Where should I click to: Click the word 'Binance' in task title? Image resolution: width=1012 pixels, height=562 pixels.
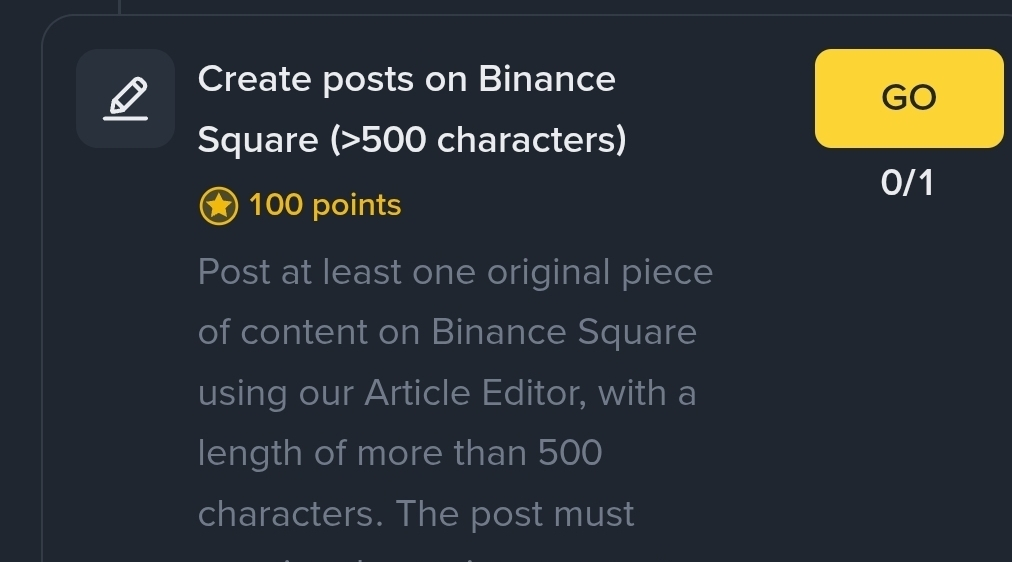[x=547, y=79]
